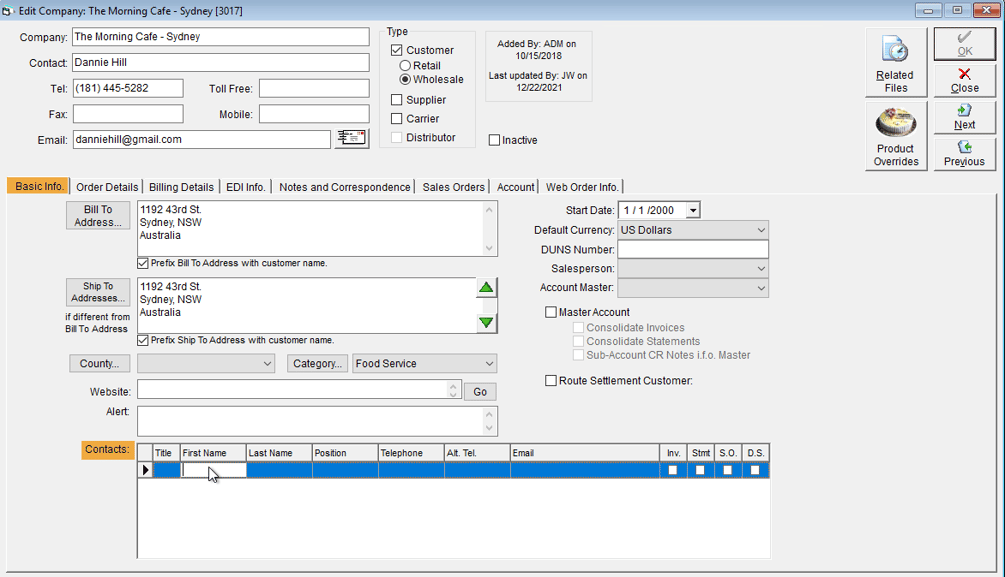Open the EDI Info. tab
This screenshot has height=577, width=1005.
245,187
